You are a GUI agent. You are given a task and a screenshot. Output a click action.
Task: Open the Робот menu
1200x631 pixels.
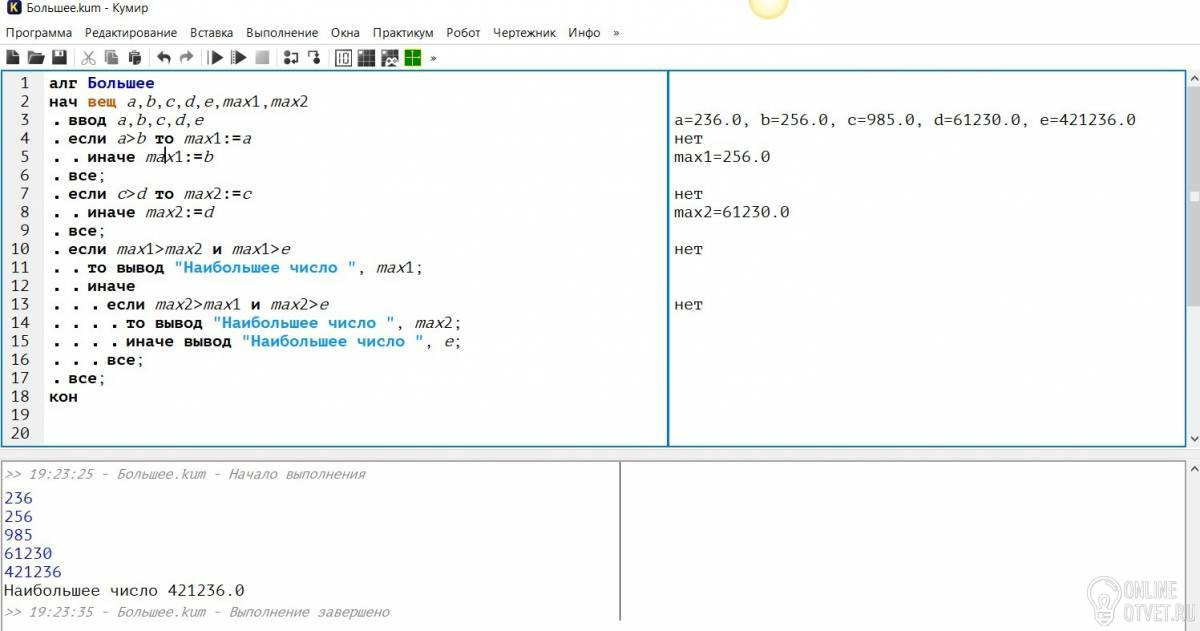[x=463, y=33]
